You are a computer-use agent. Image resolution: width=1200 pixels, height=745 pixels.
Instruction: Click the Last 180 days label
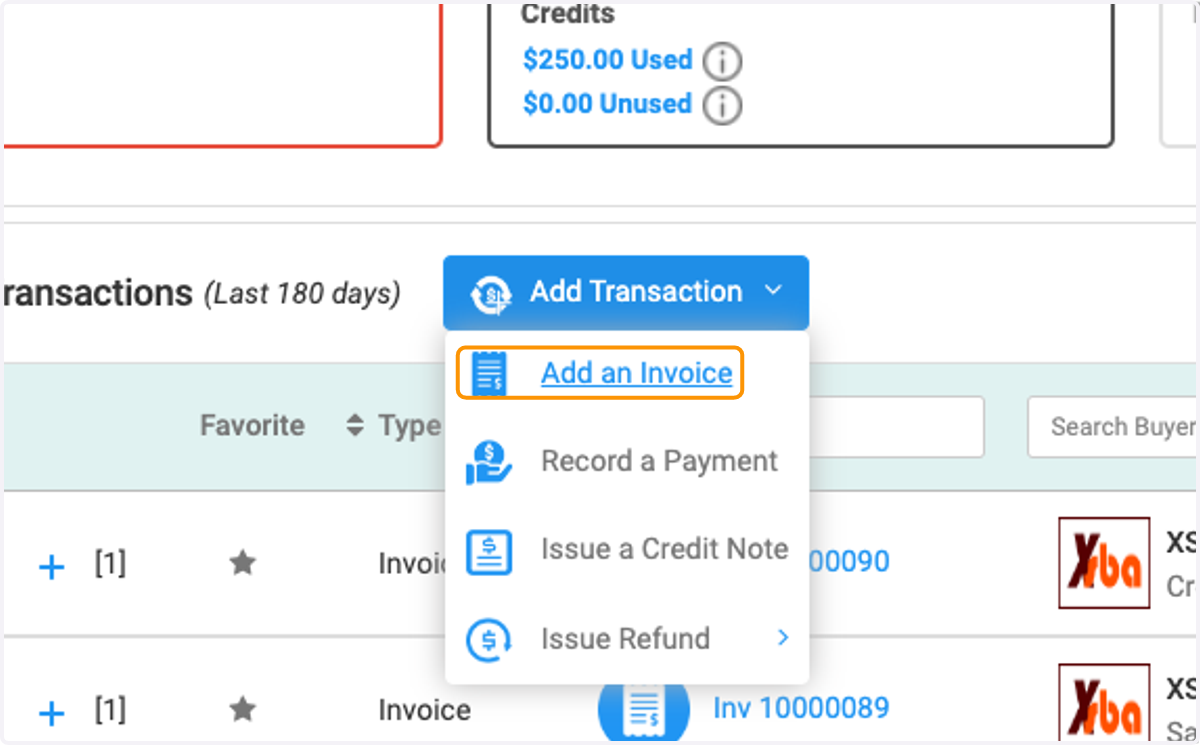click(x=302, y=294)
